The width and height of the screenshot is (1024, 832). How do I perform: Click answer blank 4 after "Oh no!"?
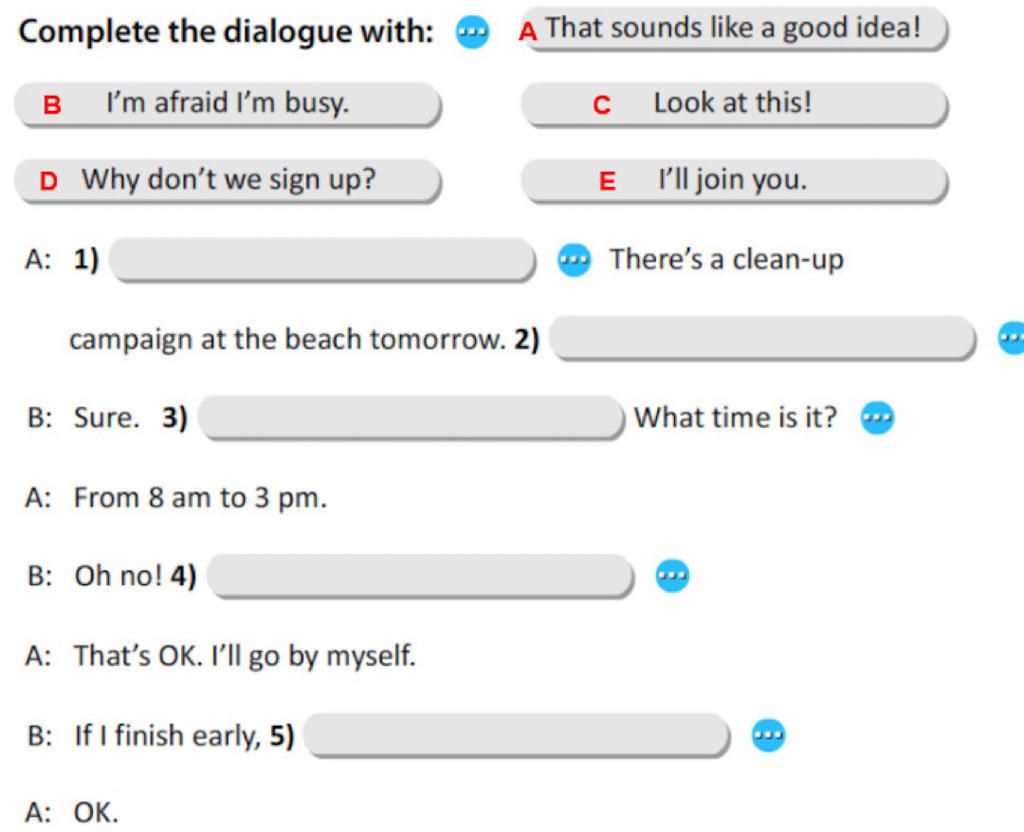click(x=421, y=576)
